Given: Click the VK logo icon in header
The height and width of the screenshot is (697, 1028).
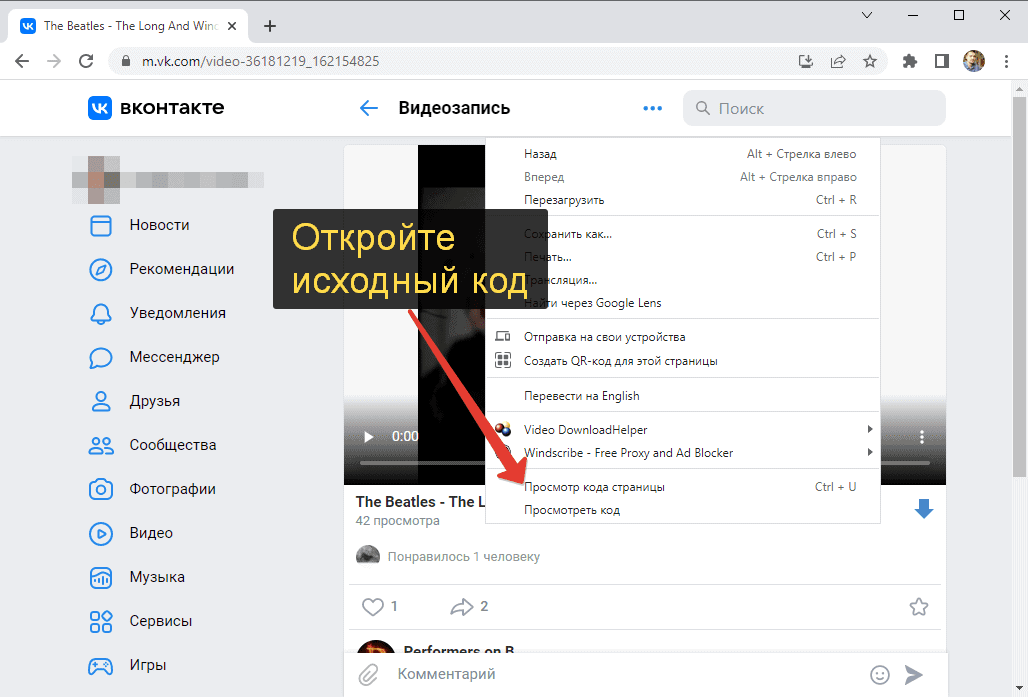Looking at the screenshot, I should 100,108.
